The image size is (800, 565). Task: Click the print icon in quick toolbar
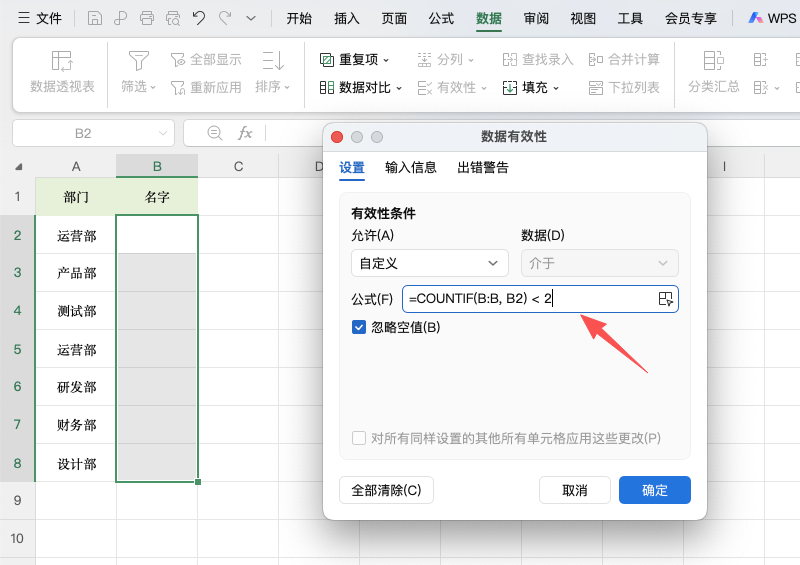coord(147,18)
